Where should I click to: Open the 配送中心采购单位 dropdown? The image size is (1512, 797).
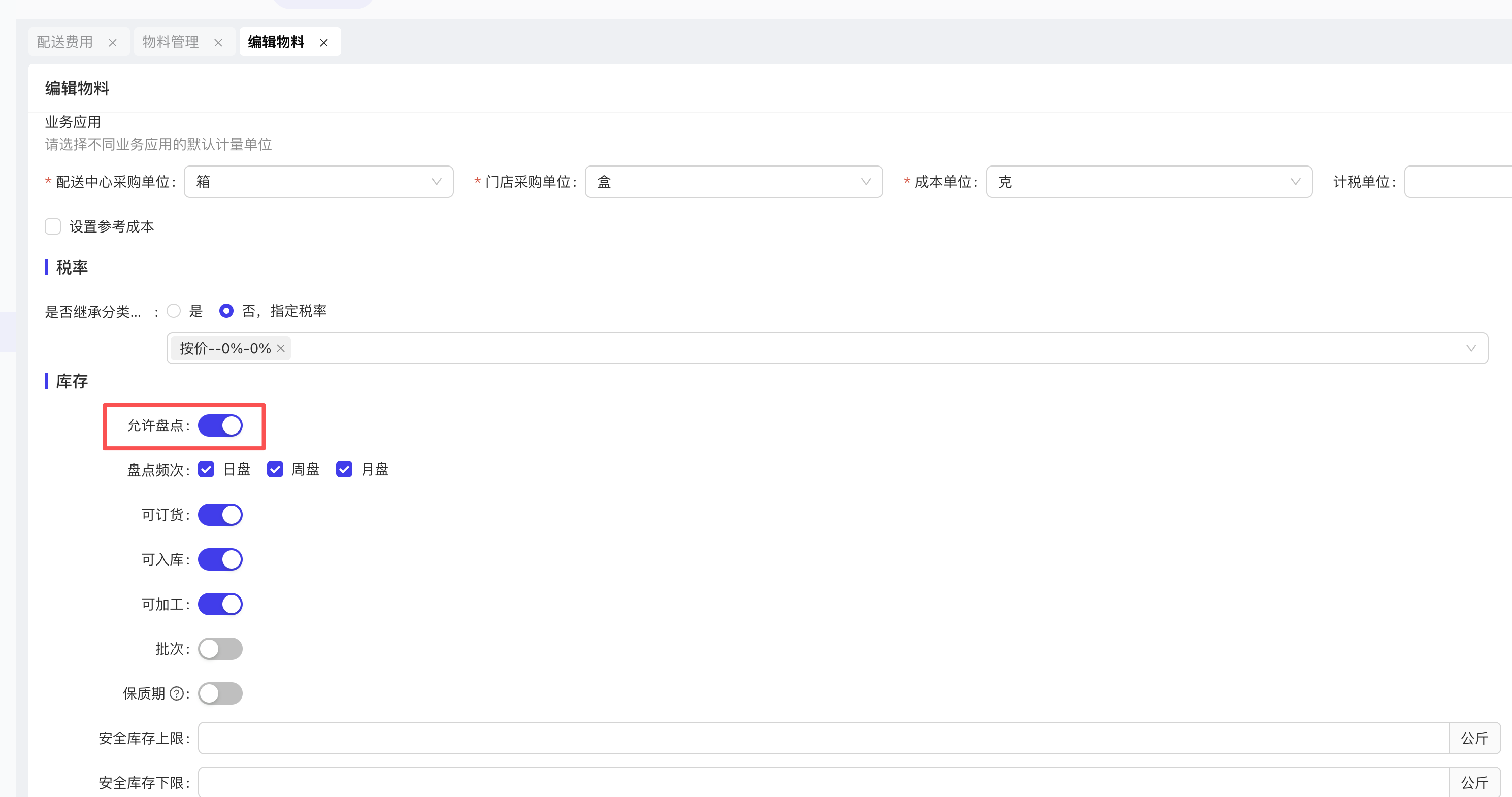(318, 182)
